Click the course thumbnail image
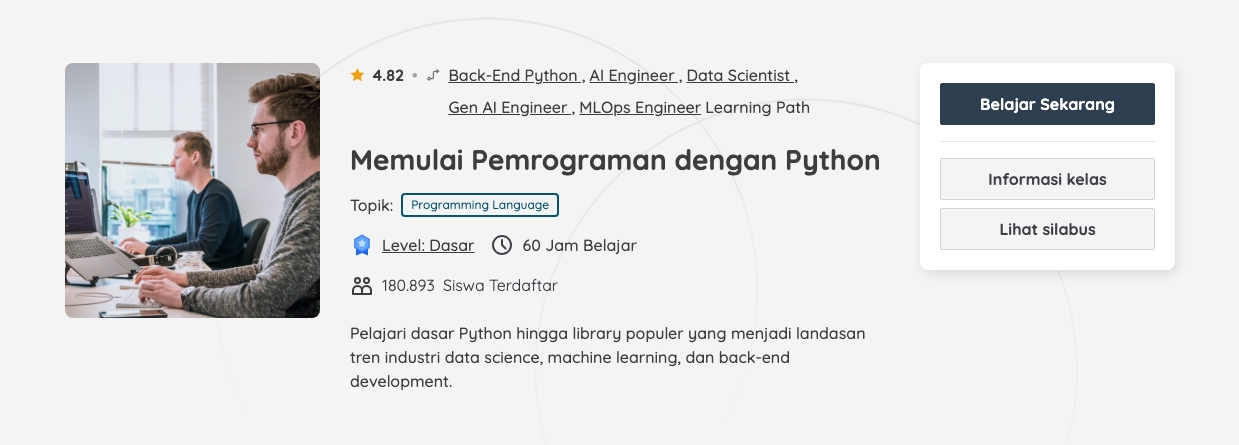 [192, 190]
